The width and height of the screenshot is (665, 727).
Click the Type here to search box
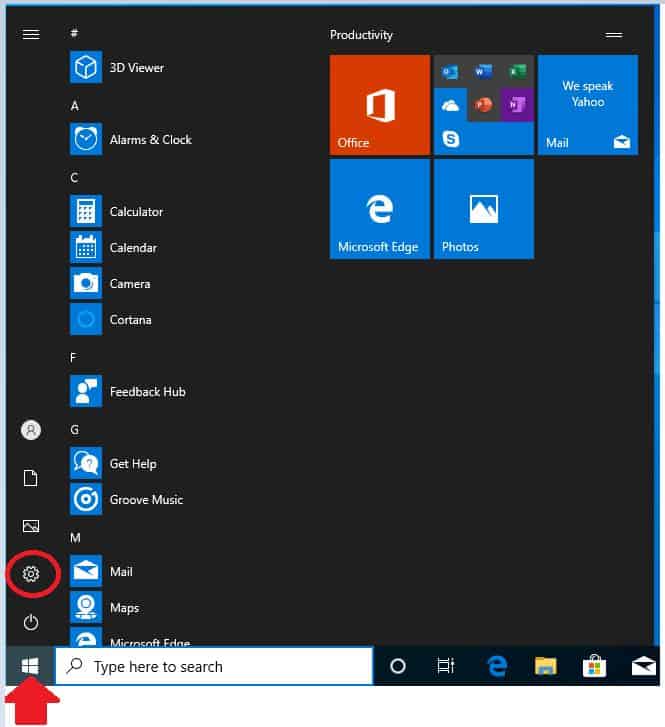[214, 667]
